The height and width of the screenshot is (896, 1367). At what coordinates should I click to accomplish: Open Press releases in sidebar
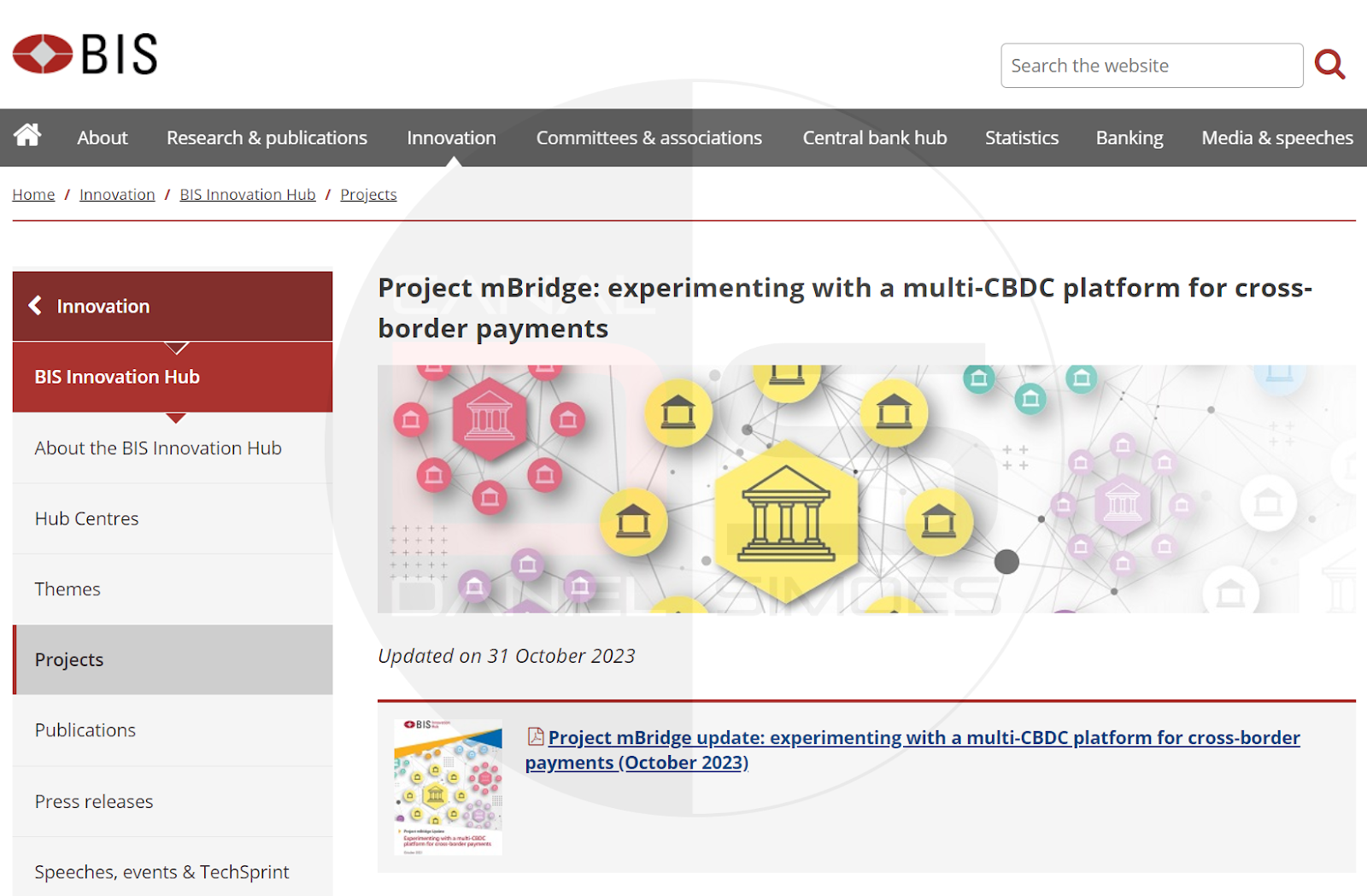click(x=173, y=801)
